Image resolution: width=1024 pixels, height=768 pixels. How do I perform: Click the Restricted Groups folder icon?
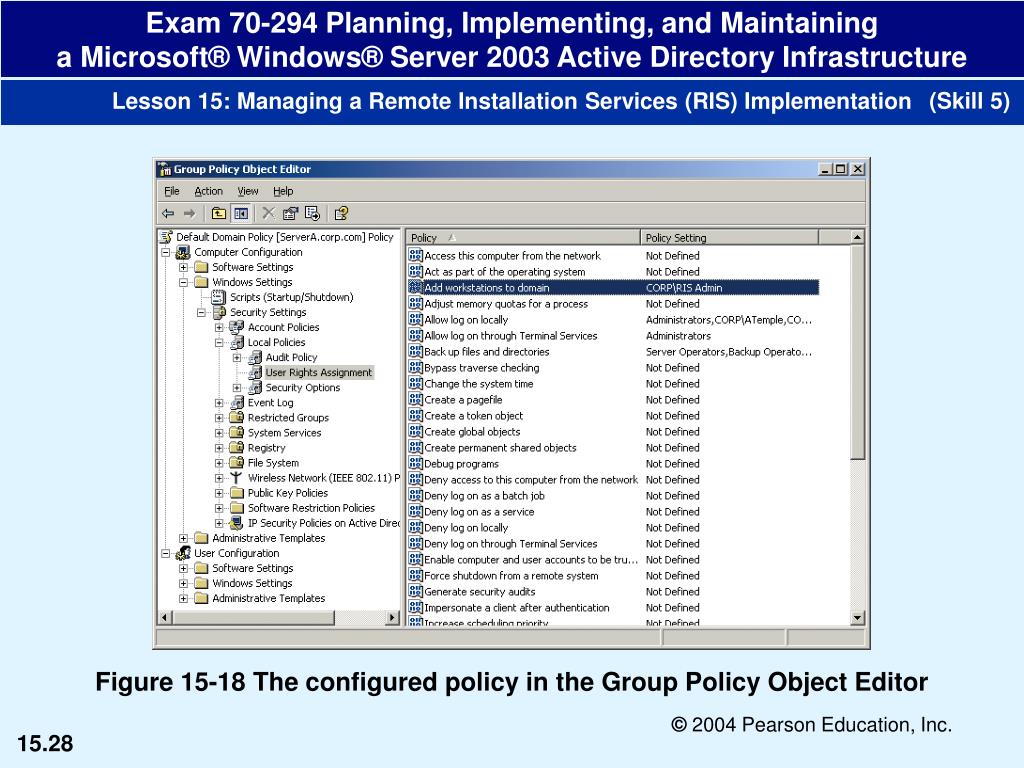click(236, 417)
